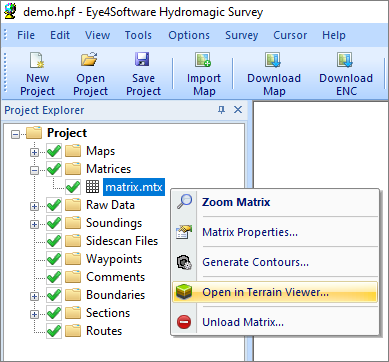The image size is (389, 362).
Task: Choose Zoom Matrix from context menu
Action: tap(275, 202)
